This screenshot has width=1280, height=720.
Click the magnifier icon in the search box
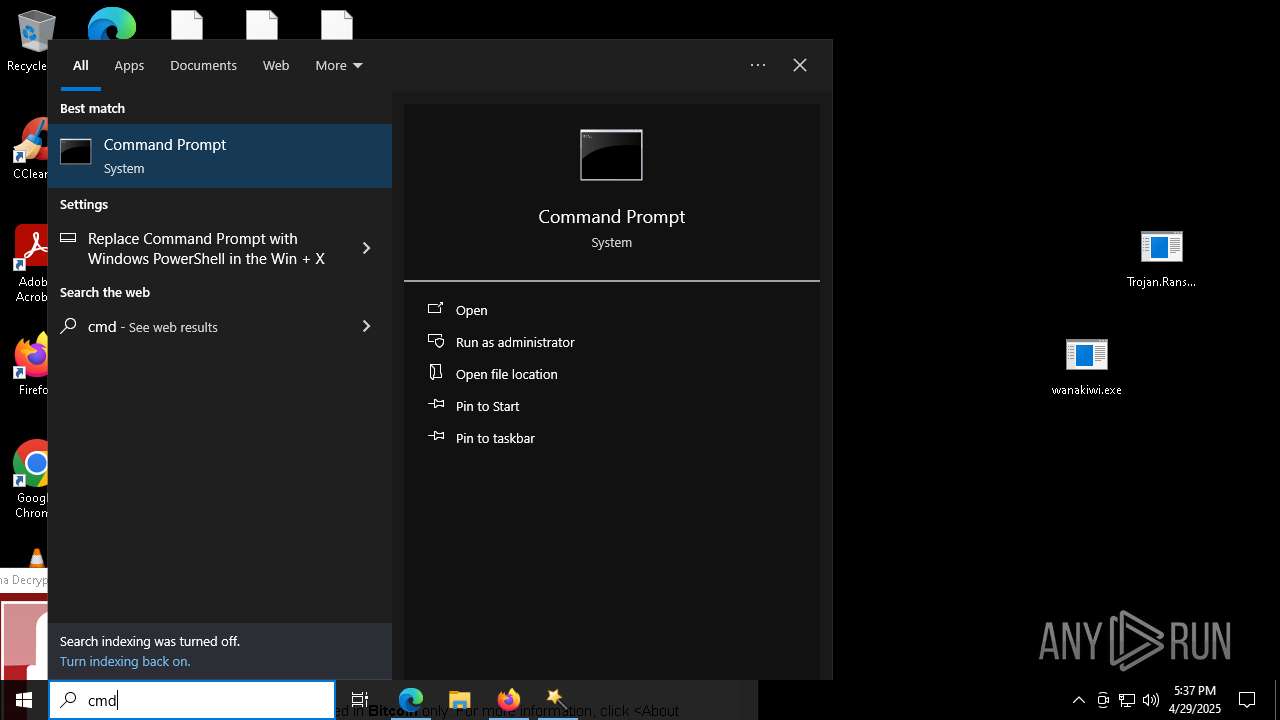(x=68, y=700)
